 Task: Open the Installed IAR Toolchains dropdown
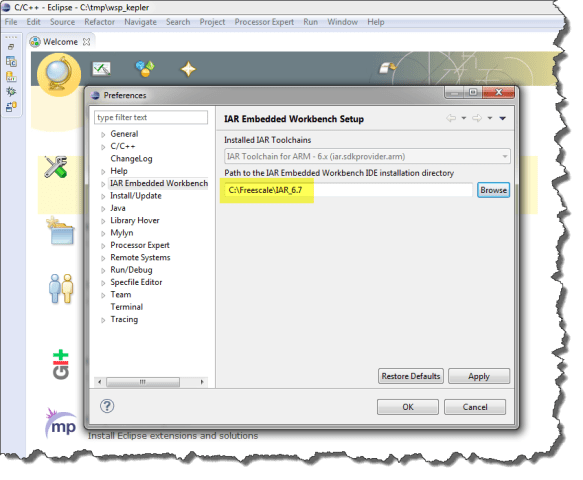coord(367,157)
